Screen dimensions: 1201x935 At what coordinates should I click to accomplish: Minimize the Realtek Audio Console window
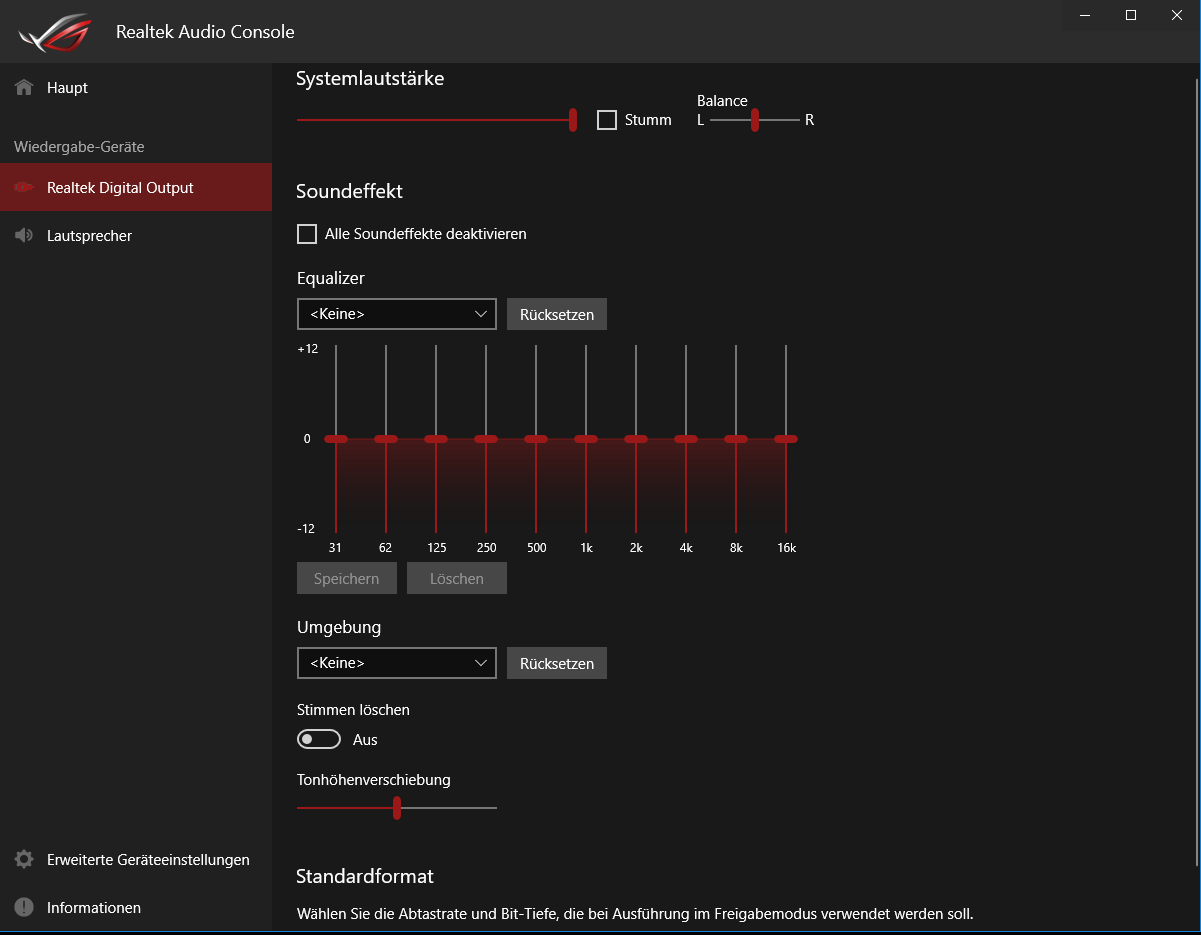(x=1085, y=15)
